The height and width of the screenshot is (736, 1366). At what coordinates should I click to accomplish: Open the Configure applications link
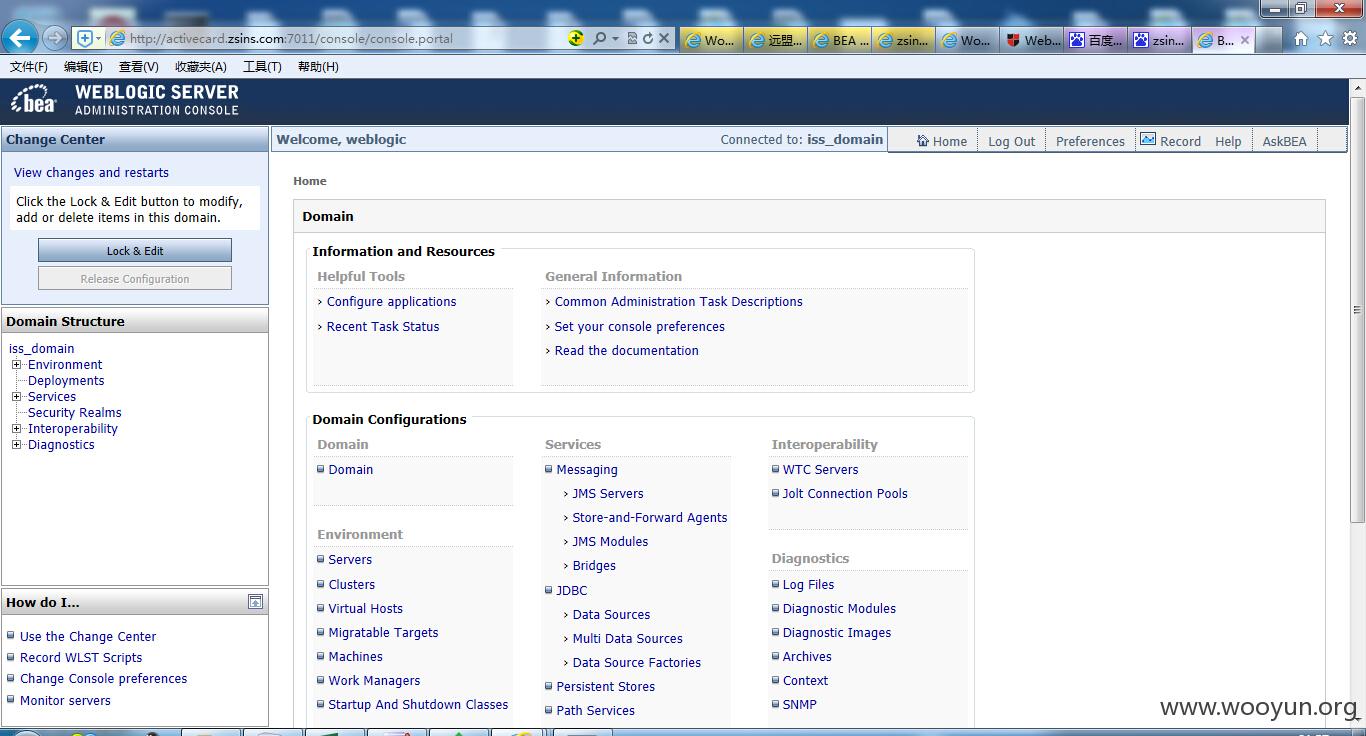click(x=391, y=301)
